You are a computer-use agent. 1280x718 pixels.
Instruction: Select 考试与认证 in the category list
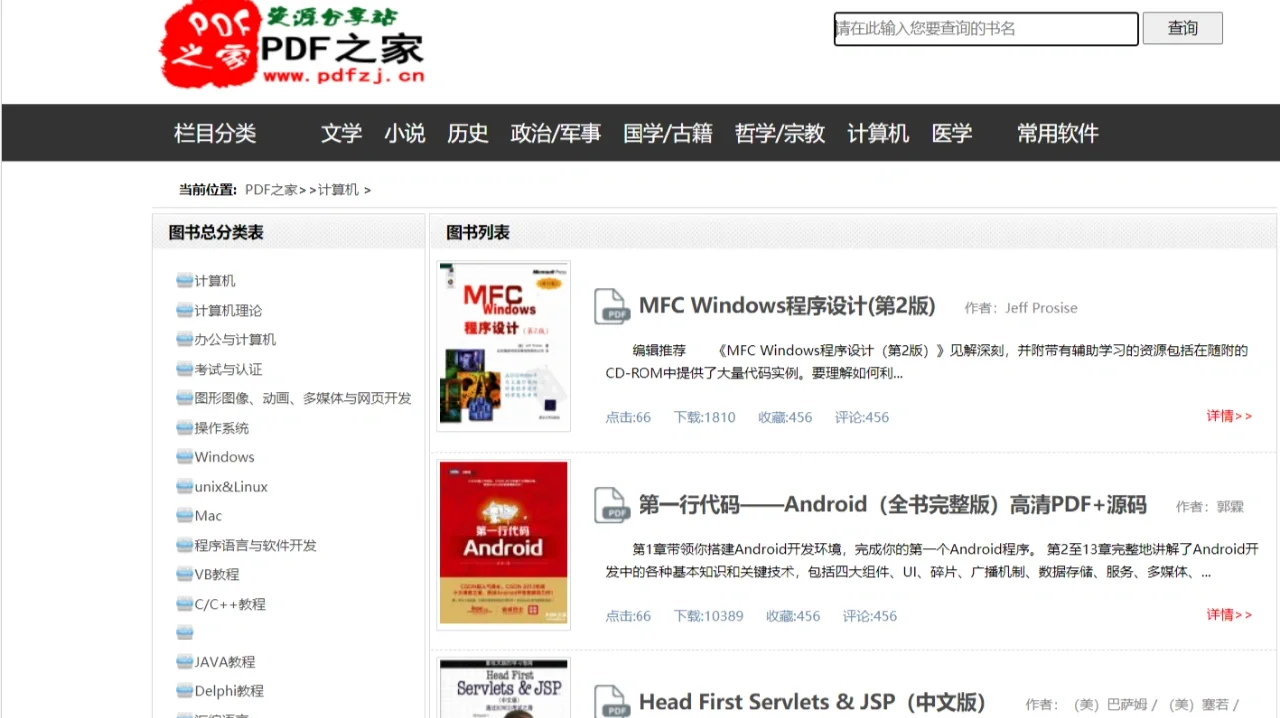click(228, 369)
